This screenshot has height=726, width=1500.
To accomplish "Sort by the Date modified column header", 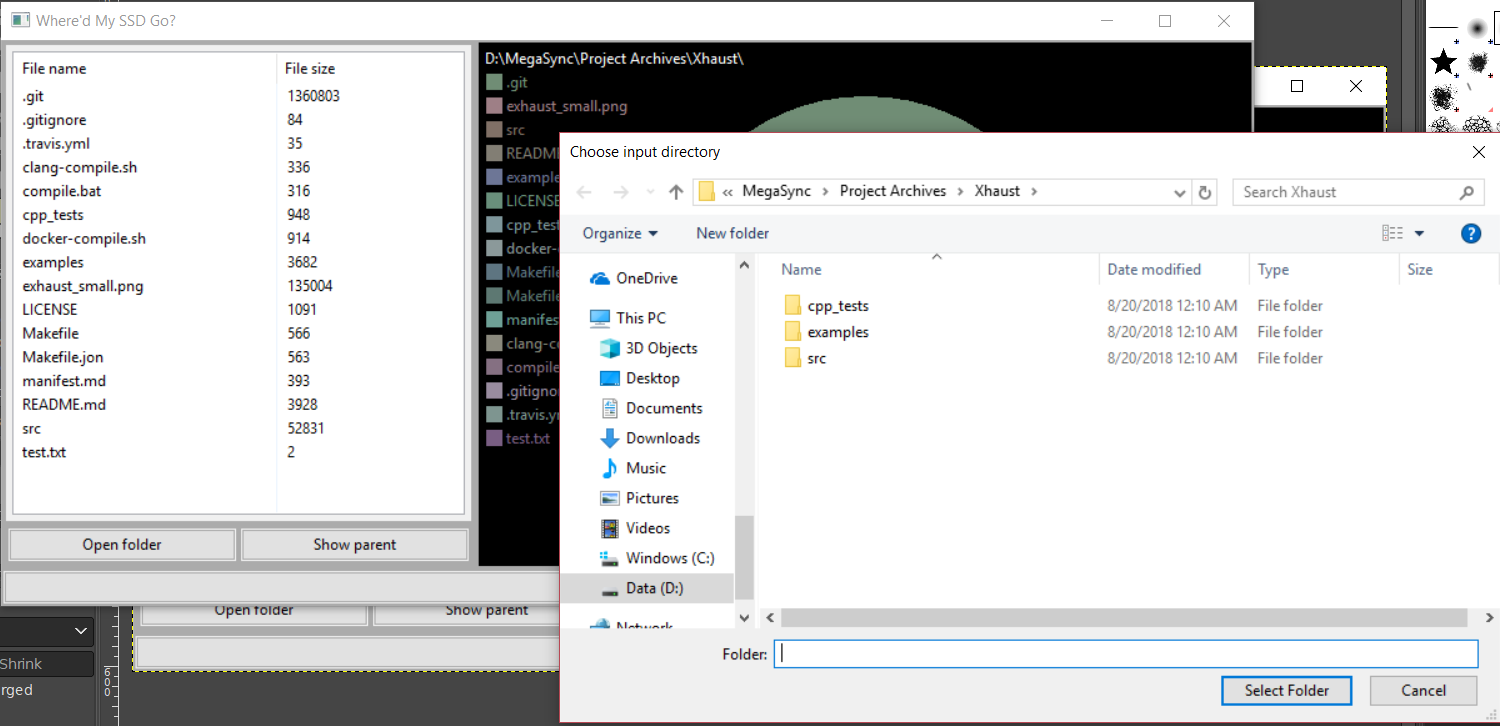I will coord(1153,269).
